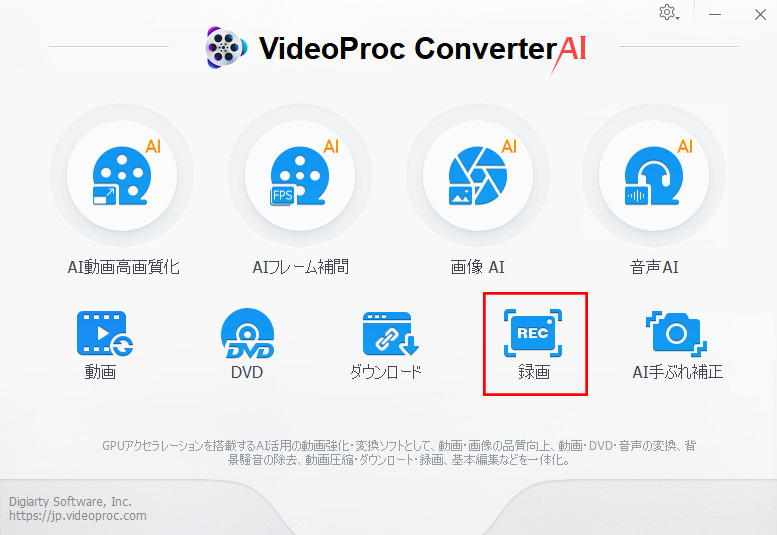This screenshot has height=535, width=777.
Task: Open the ダウンロード link icon
Action: pos(390,333)
